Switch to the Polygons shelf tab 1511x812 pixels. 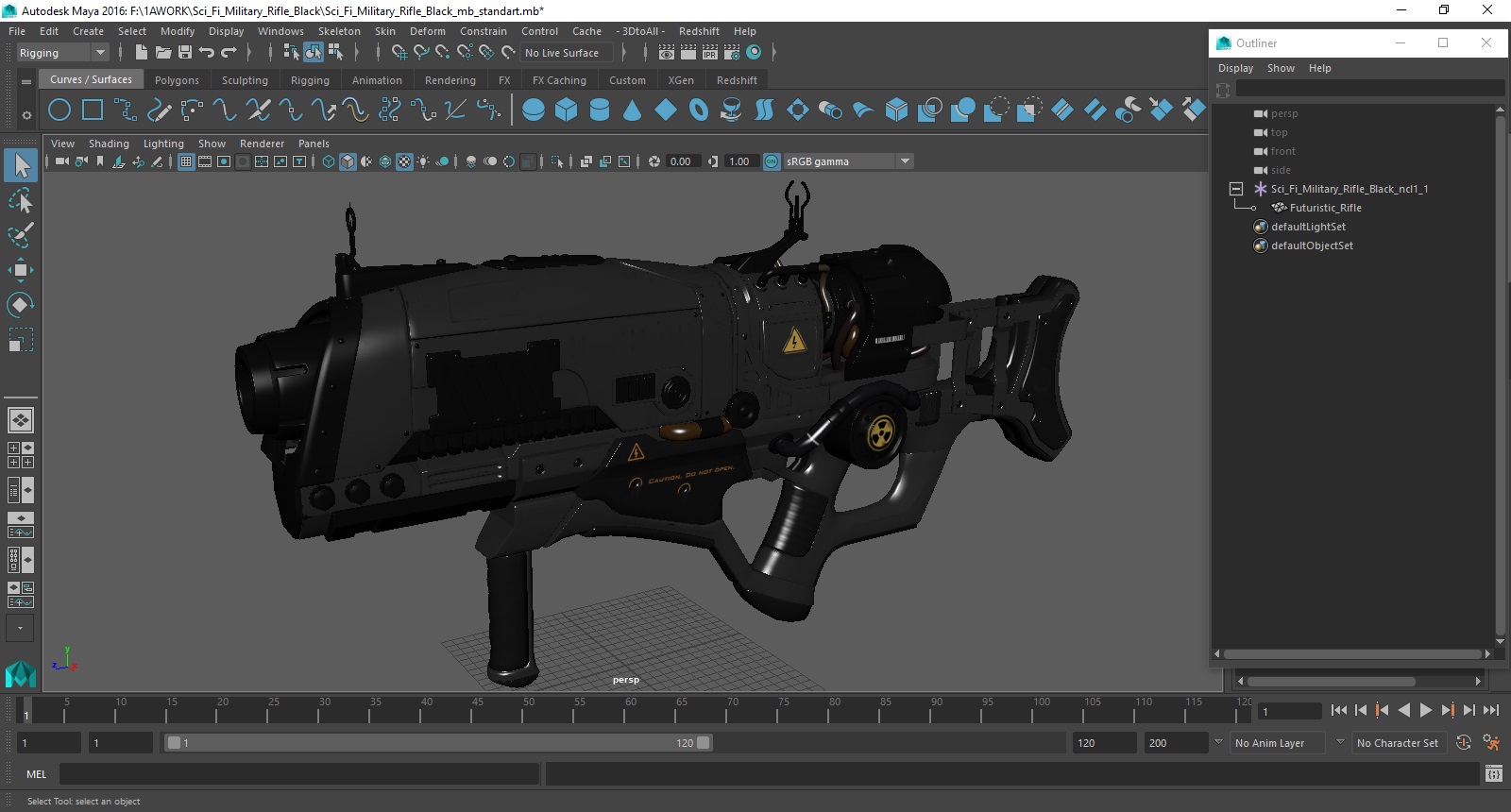[177, 80]
